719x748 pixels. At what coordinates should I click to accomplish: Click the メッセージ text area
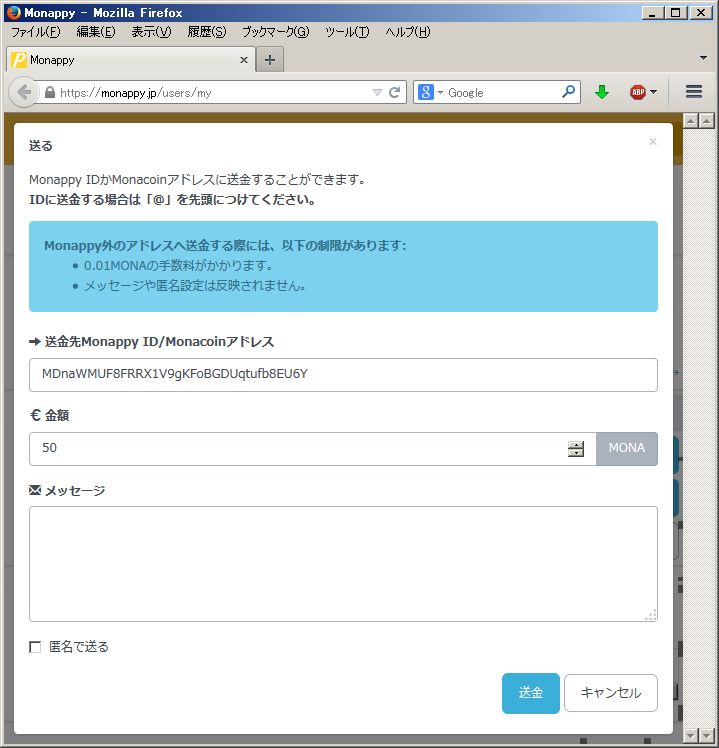click(x=343, y=564)
